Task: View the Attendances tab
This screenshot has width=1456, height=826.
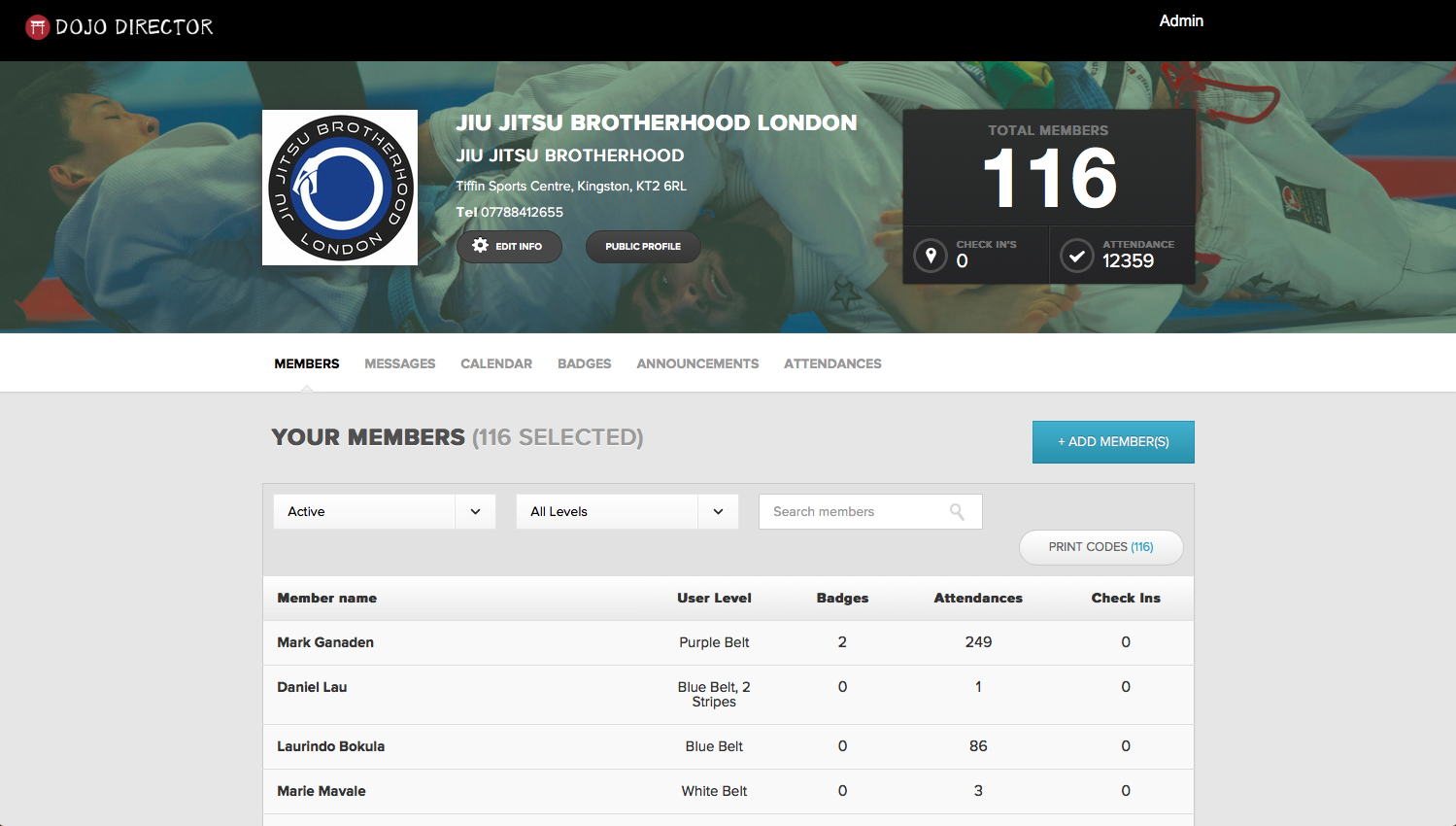Action: click(832, 363)
